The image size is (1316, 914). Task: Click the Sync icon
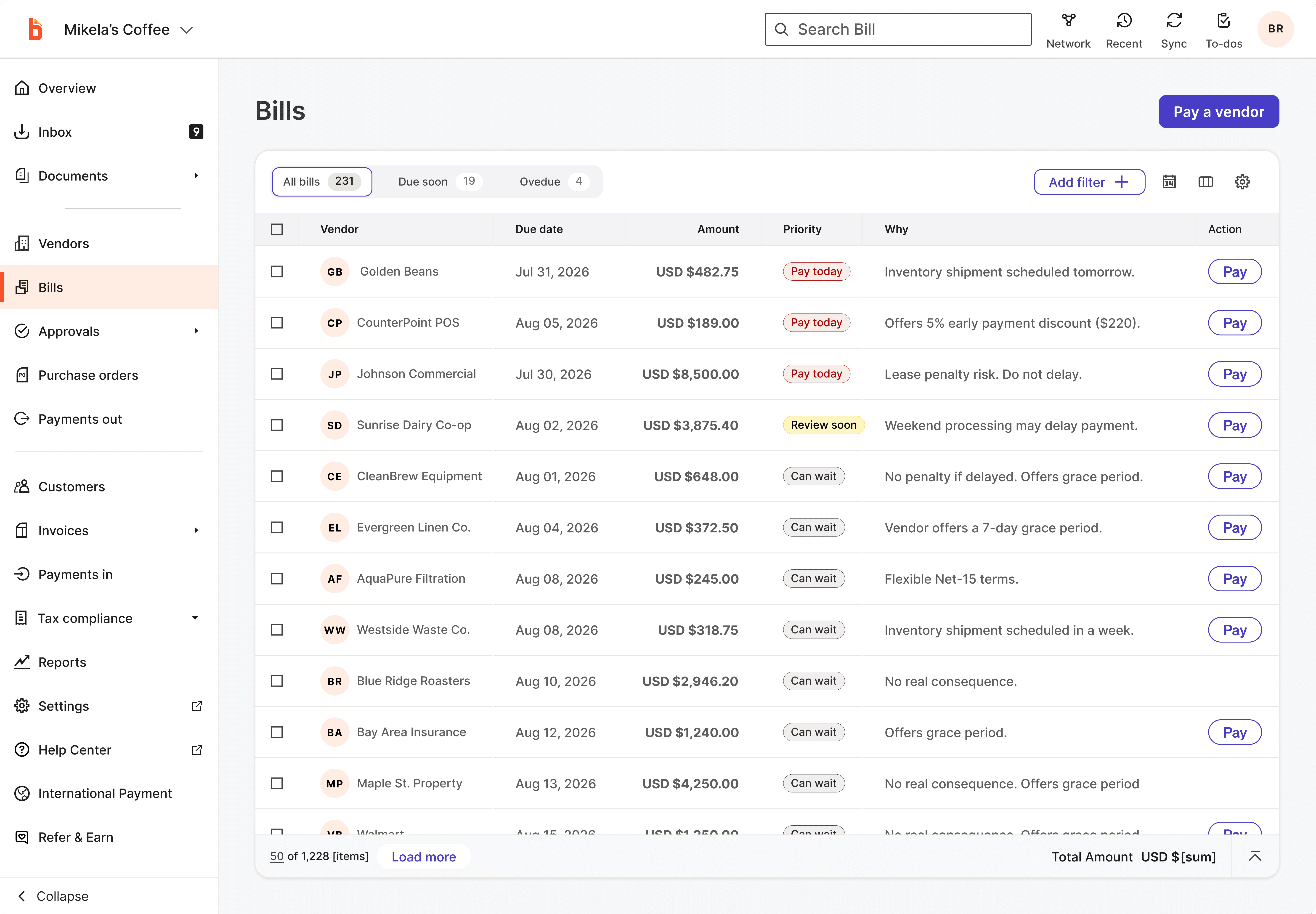click(1173, 21)
